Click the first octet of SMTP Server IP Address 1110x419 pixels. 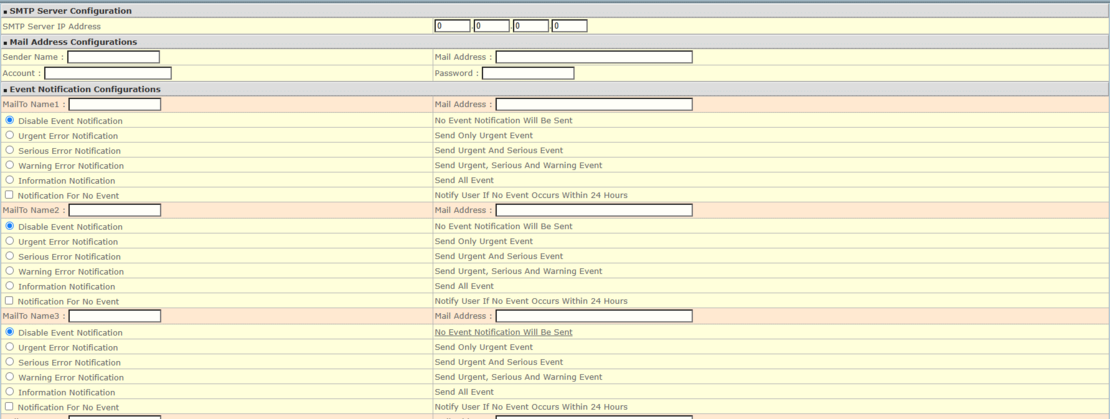(452, 26)
